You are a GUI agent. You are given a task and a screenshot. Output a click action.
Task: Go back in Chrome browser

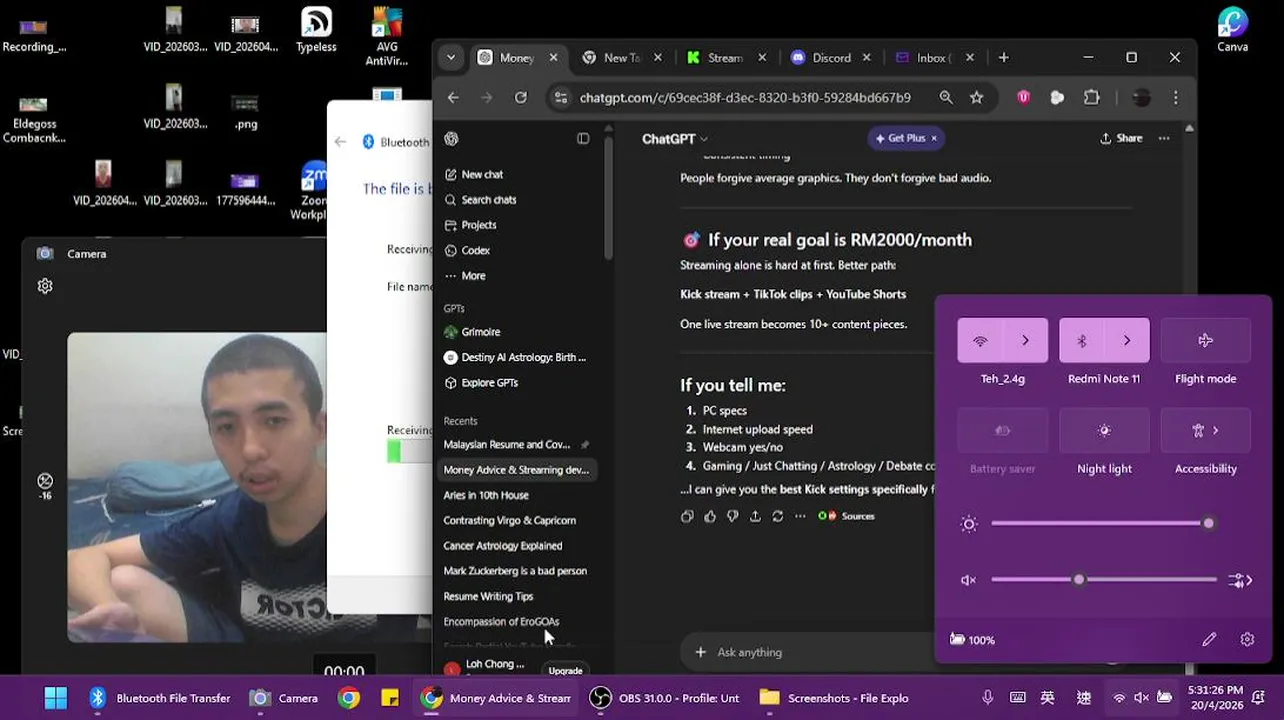[x=453, y=97]
